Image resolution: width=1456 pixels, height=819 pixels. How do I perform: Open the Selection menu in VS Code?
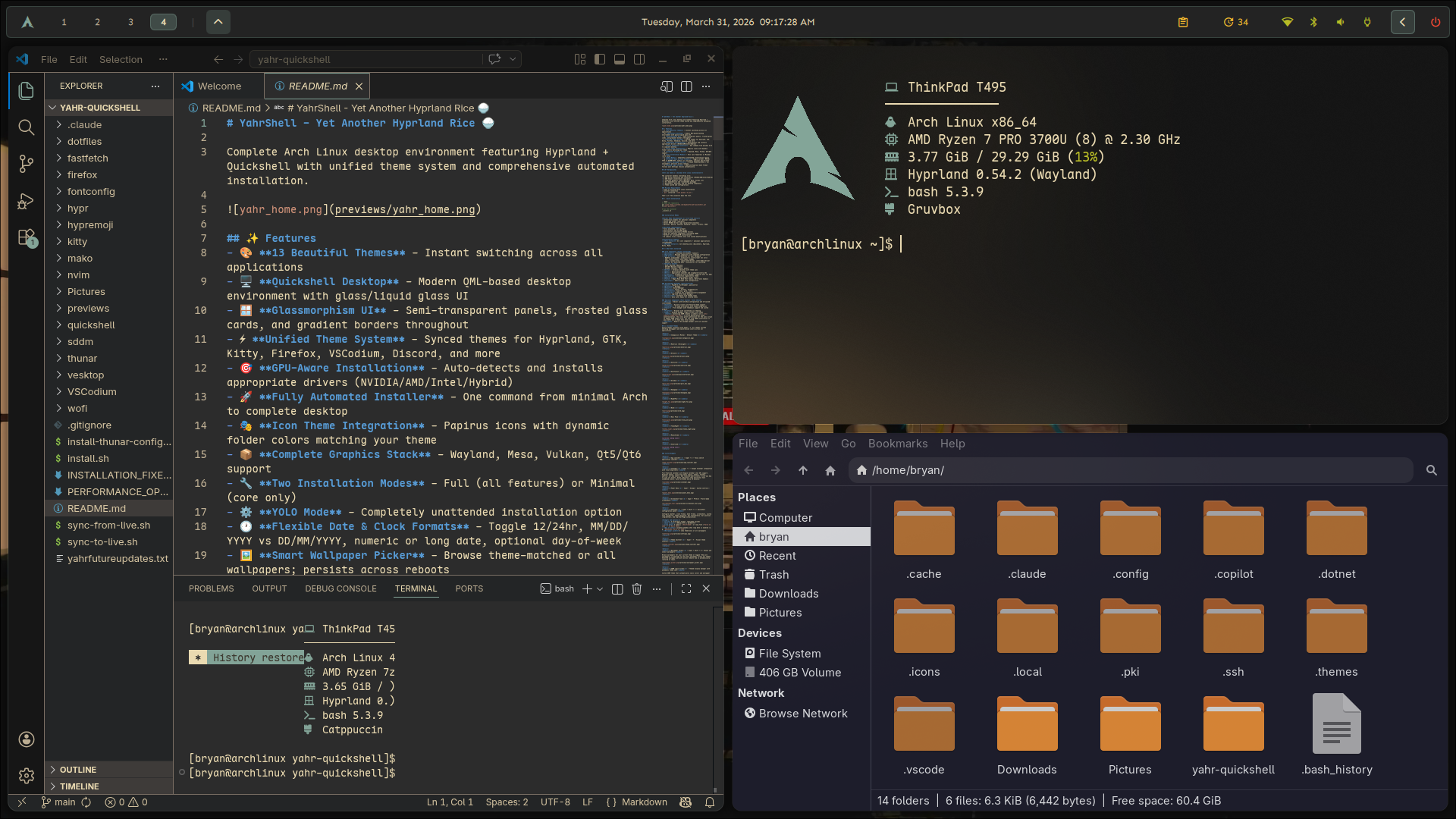click(121, 59)
